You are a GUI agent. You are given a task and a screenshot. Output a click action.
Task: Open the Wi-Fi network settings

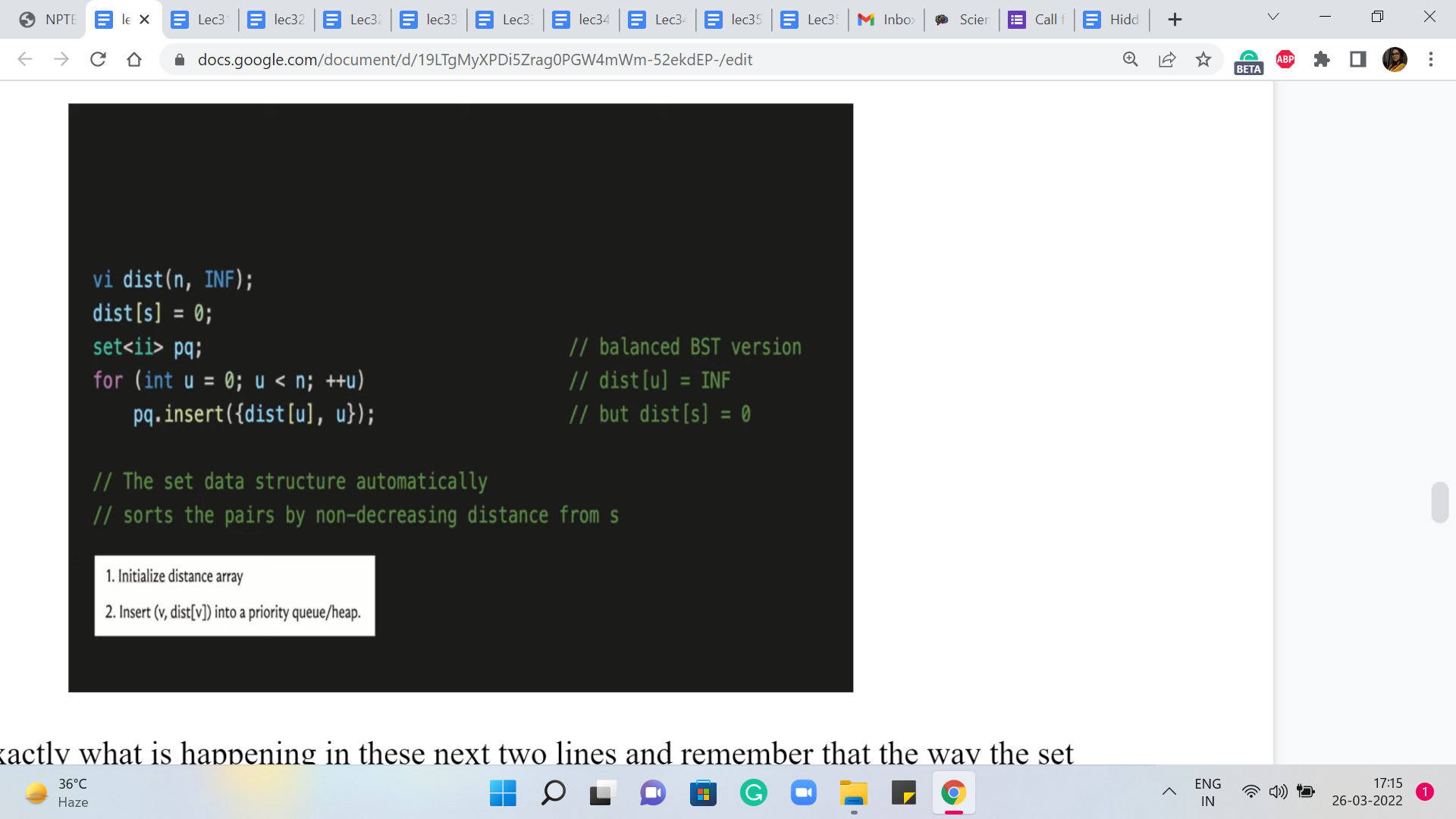(1250, 792)
